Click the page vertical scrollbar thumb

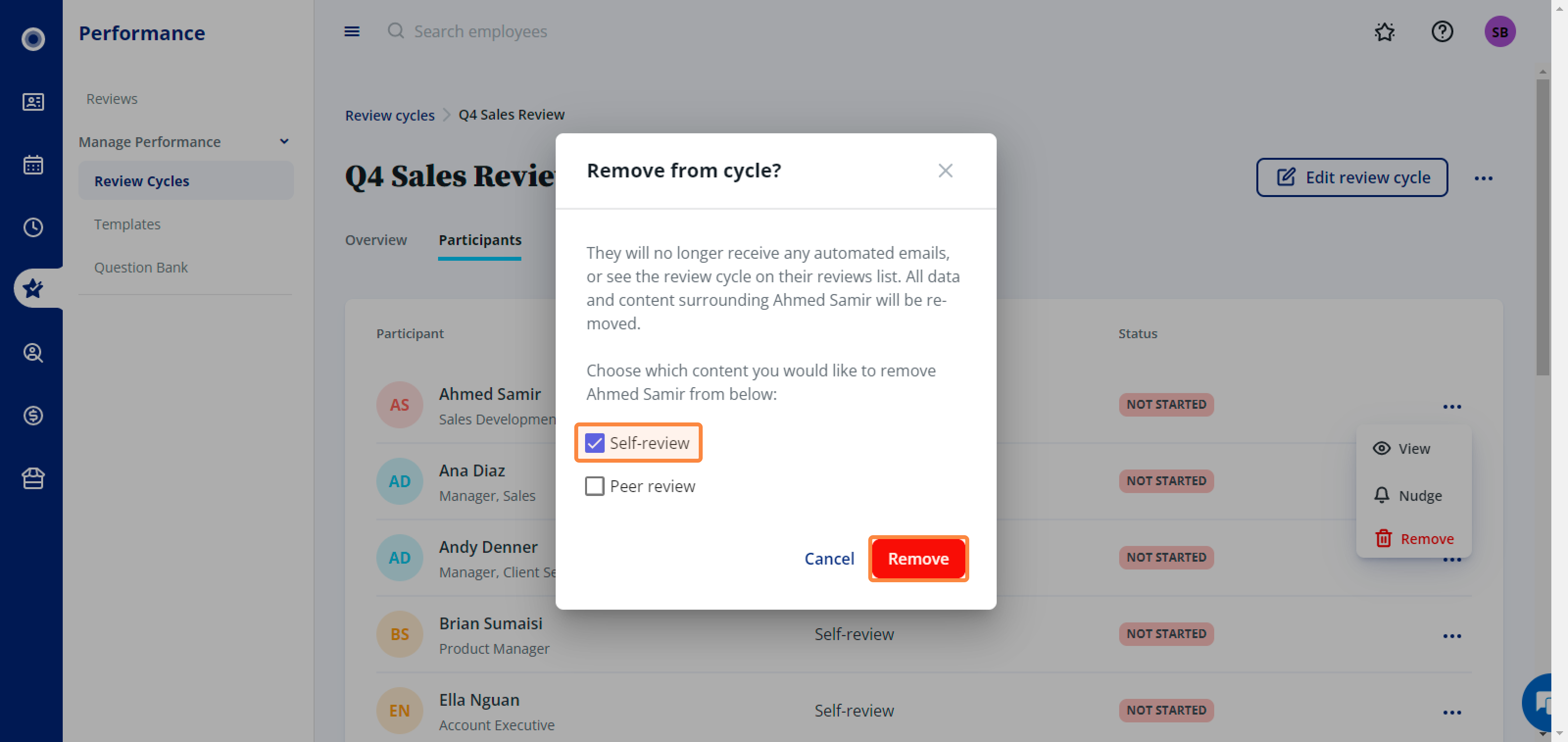pyautogui.click(x=1542, y=227)
